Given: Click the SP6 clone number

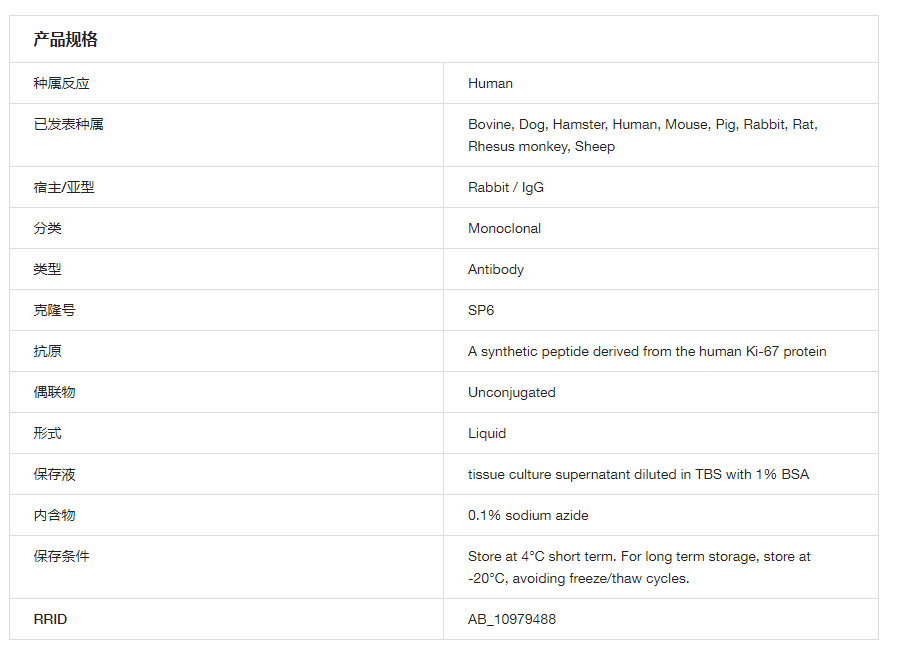Looking at the screenshot, I should [x=481, y=310].
